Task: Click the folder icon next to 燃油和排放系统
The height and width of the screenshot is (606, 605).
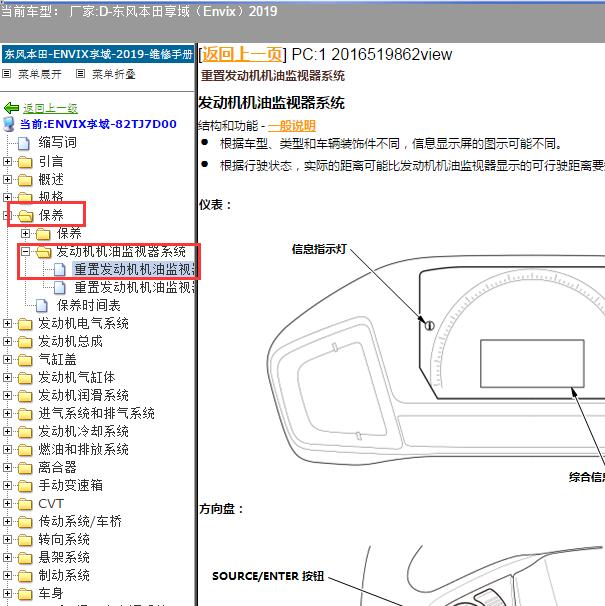Action: point(25,450)
